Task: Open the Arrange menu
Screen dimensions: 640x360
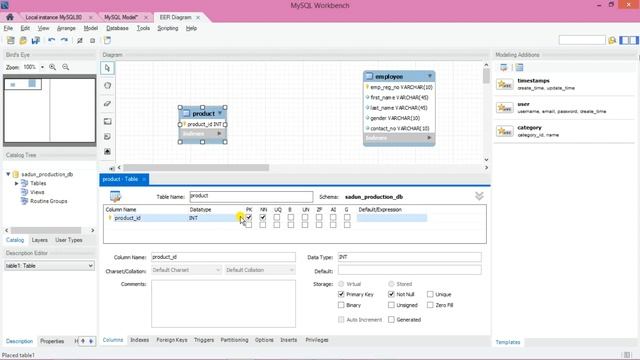Action: [66, 28]
